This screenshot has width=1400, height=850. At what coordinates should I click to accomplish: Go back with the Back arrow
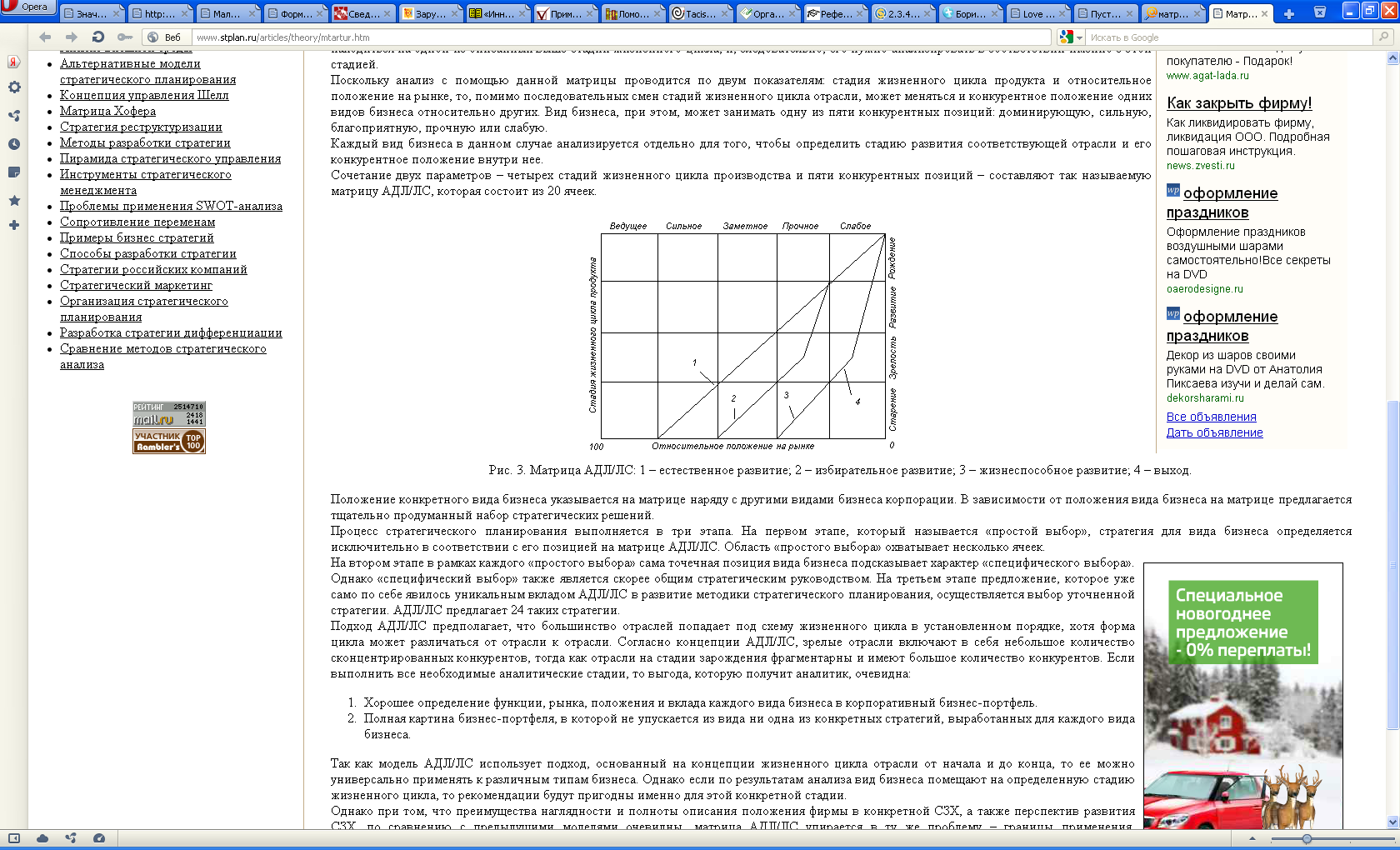click(x=45, y=37)
